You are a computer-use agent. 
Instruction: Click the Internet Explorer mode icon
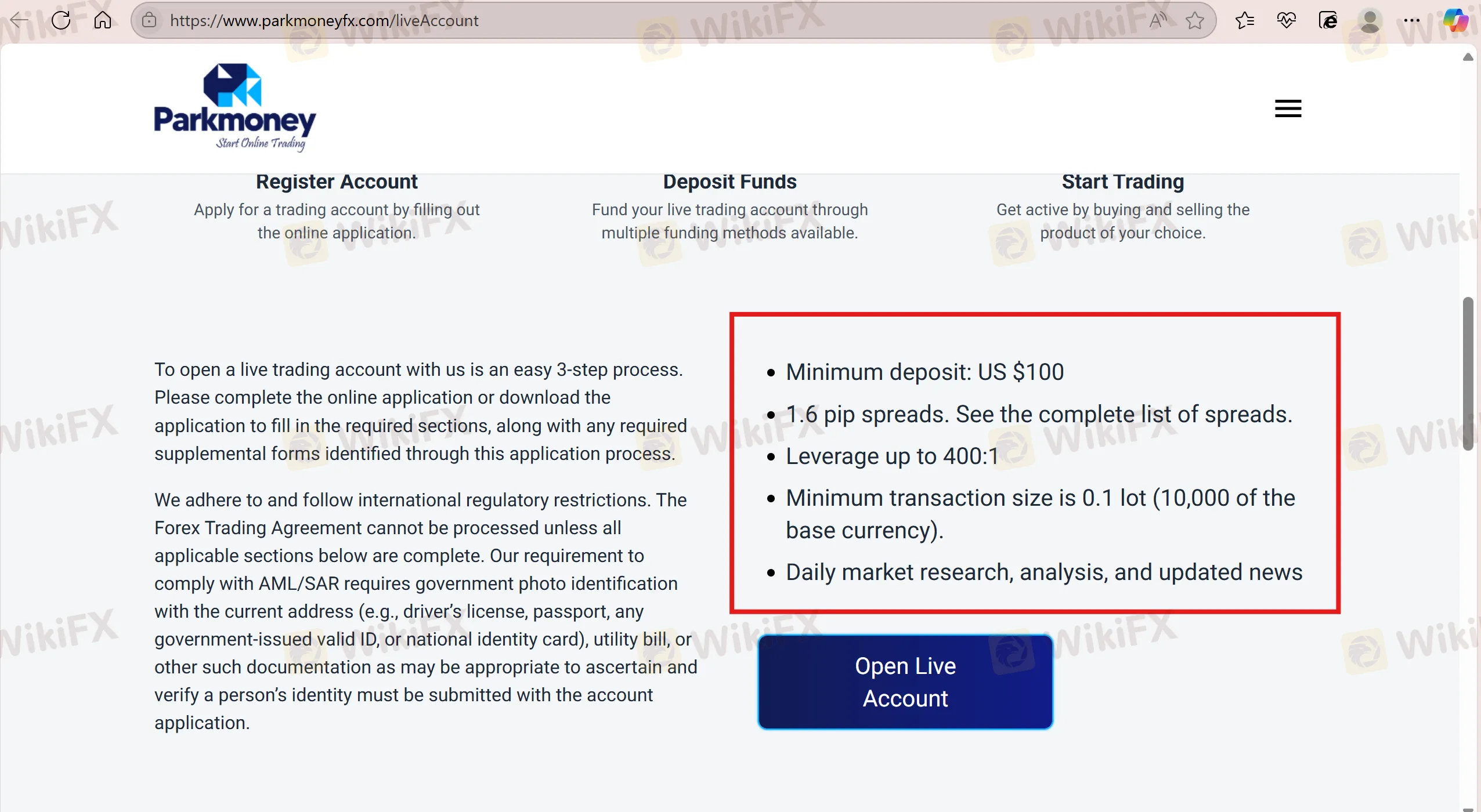(1328, 20)
